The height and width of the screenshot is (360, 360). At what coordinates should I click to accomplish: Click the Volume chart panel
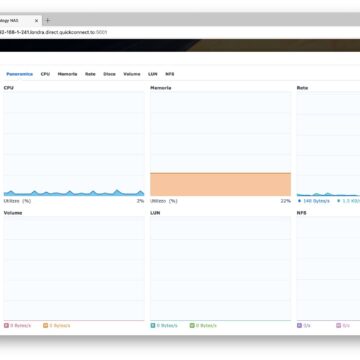pos(74,269)
